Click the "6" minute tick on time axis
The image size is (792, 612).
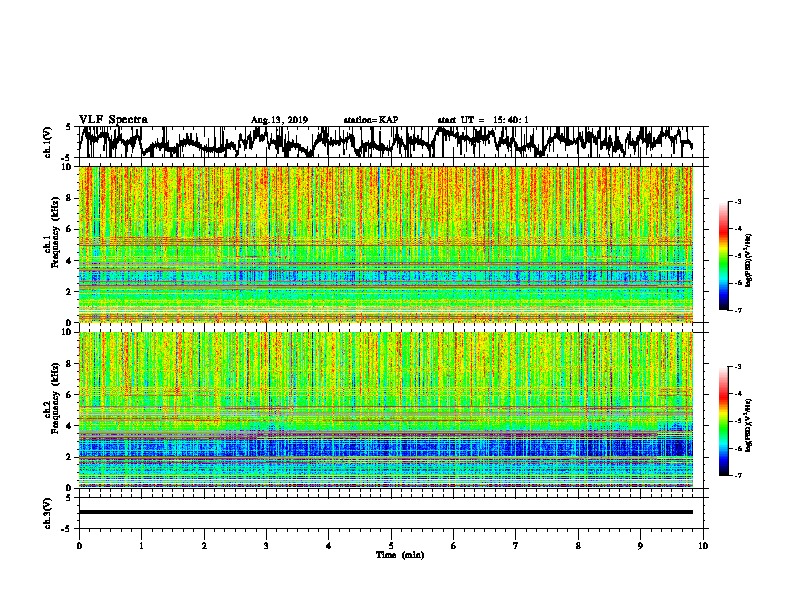[x=454, y=545]
